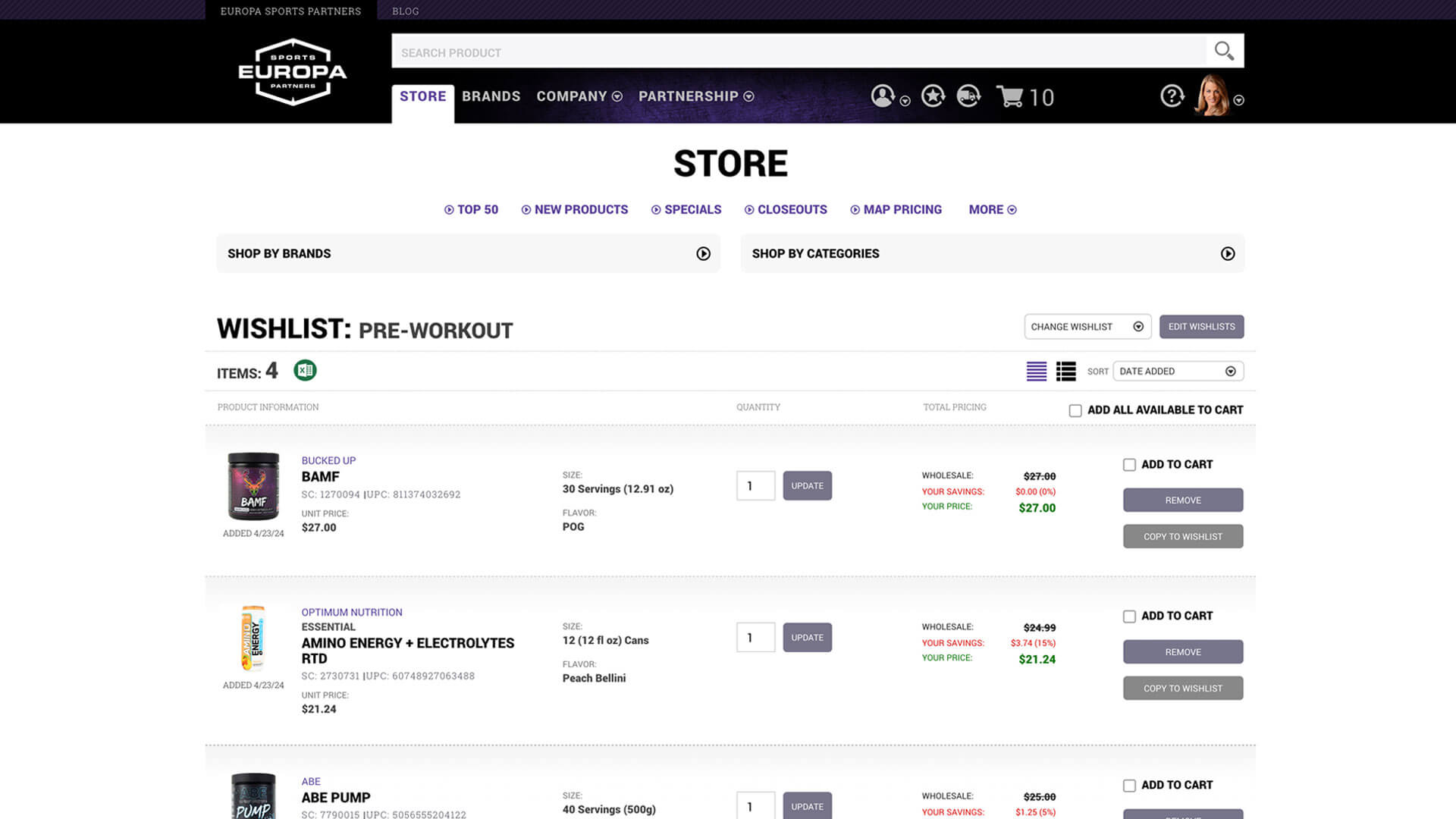This screenshot has width=1456, height=819.
Task: Open the Change Wishlist dropdown
Action: point(1087,327)
